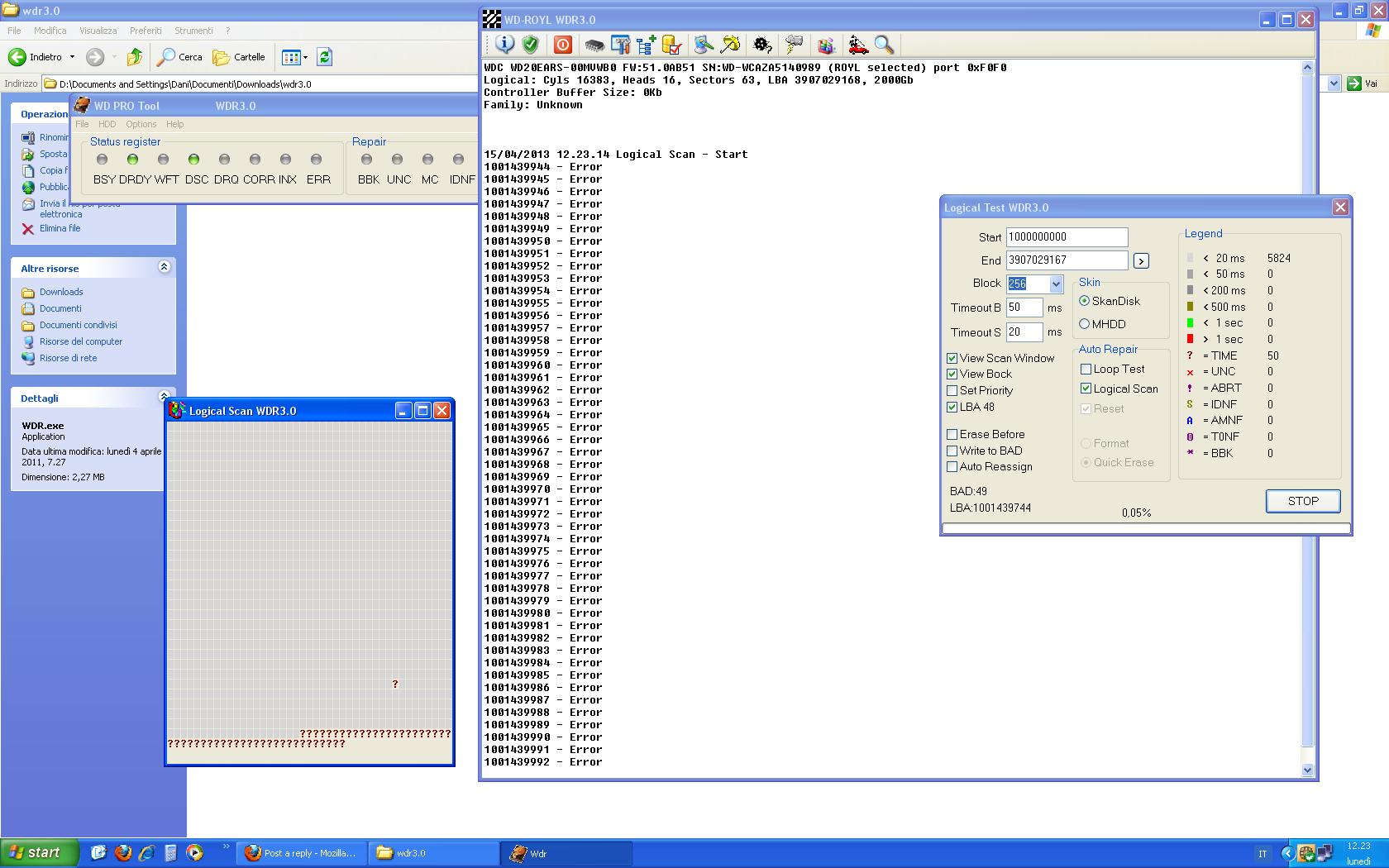Collapse the Altre risorse panel
Image resolution: width=1389 pixels, height=868 pixels.
[x=164, y=267]
